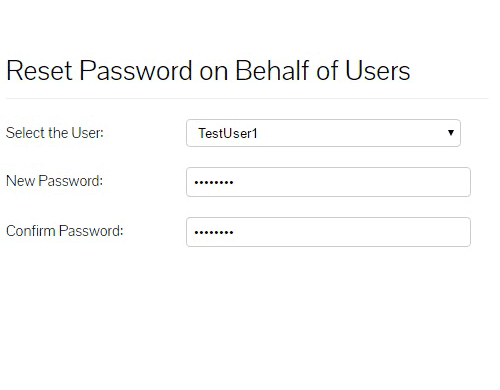Screen dimensions: 500x390
Task: Click the dropdown arrow beside TestUser1
Action: (451, 133)
